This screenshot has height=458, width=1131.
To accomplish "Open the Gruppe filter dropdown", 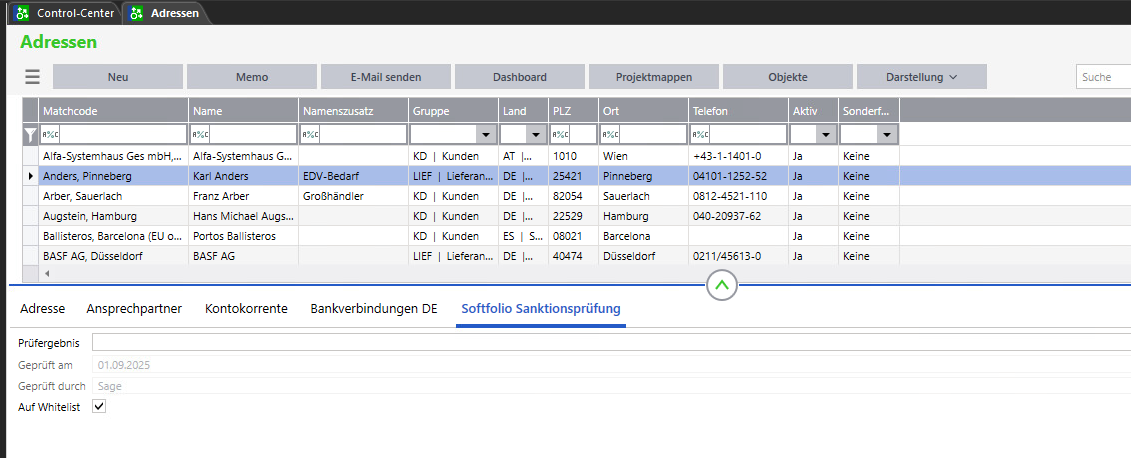I will (486, 134).
